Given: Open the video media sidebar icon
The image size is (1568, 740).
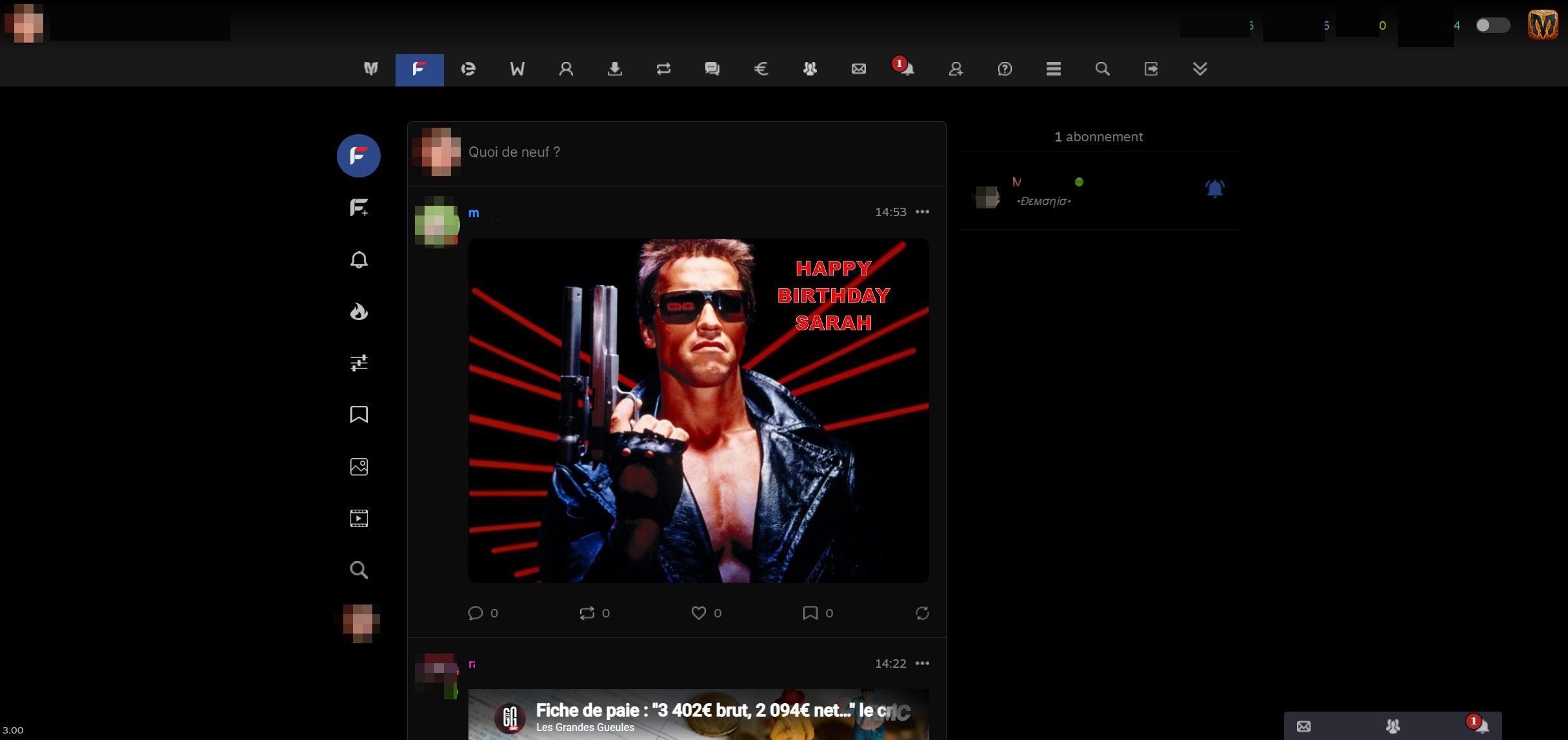Looking at the screenshot, I should point(359,518).
